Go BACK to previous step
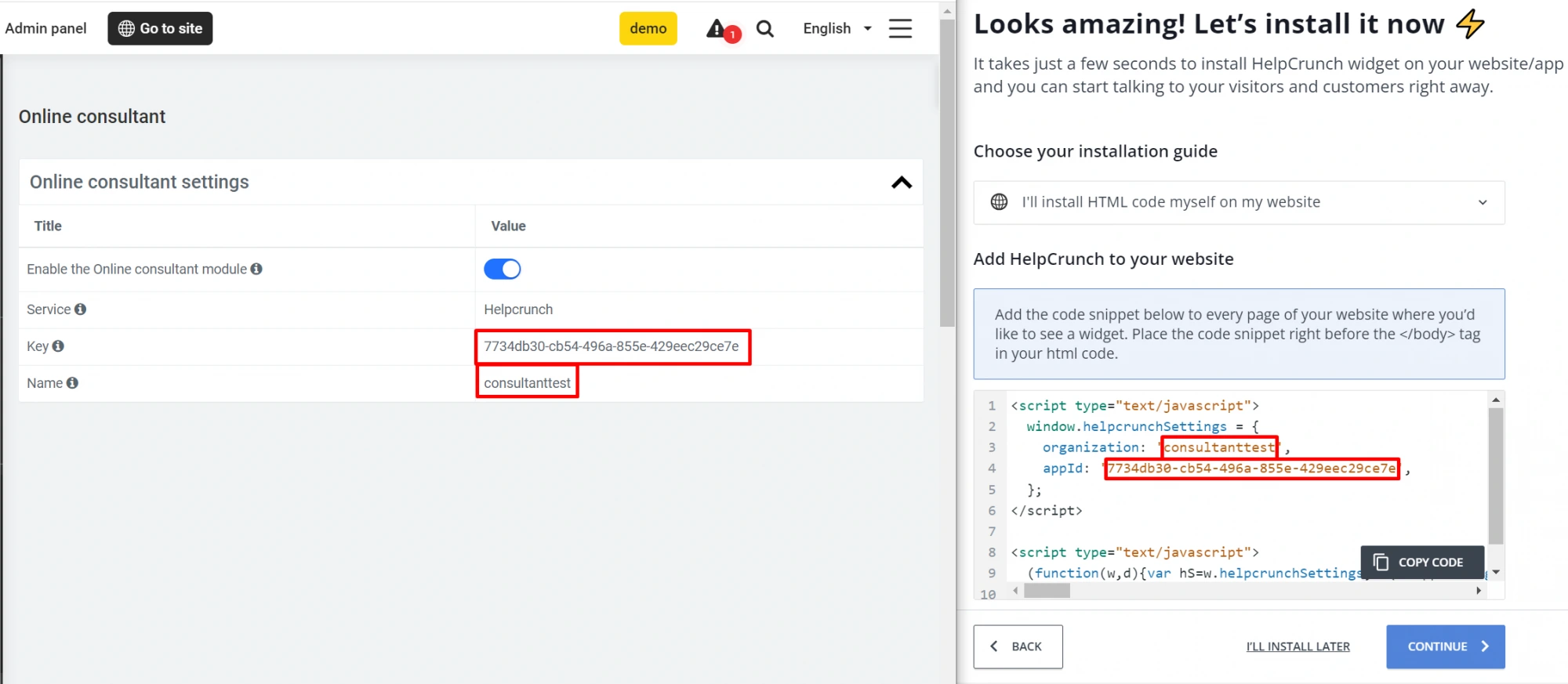Image resolution: width=1568 pixels, height=684 pixels. pyautogui.click(x=1018, y=646)
